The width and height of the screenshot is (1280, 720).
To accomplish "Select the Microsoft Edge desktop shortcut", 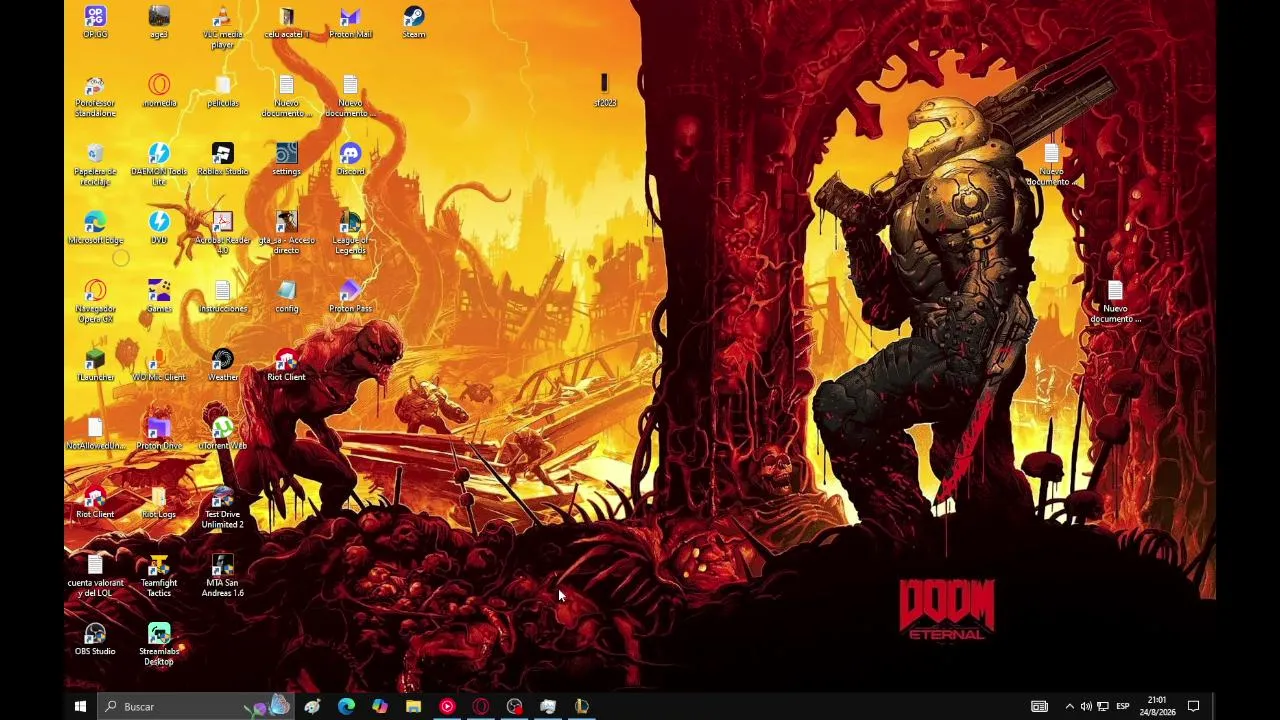I will [x=95, y=228].
